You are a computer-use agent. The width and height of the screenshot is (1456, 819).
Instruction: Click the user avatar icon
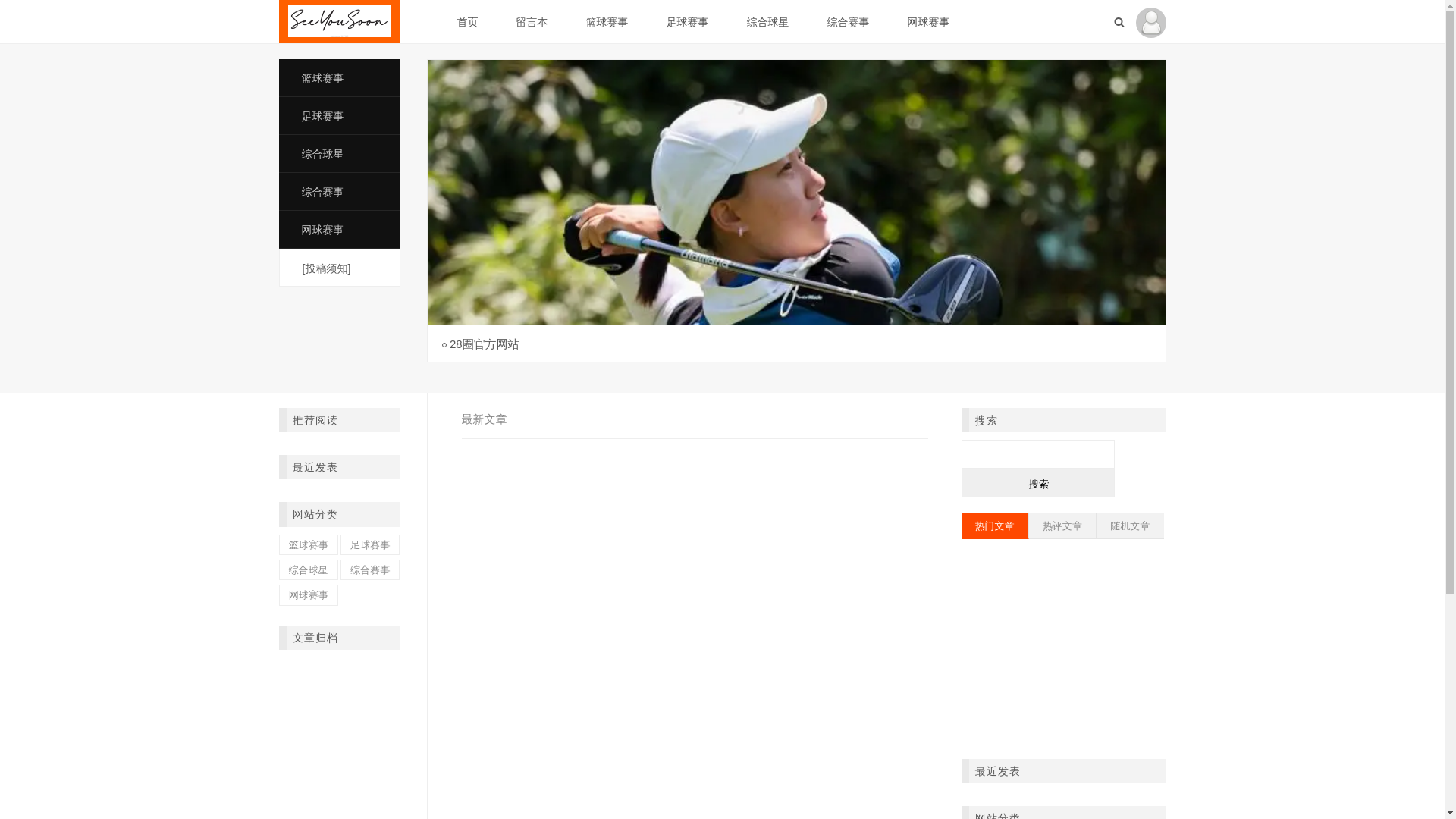click(x=1150, y=22)
